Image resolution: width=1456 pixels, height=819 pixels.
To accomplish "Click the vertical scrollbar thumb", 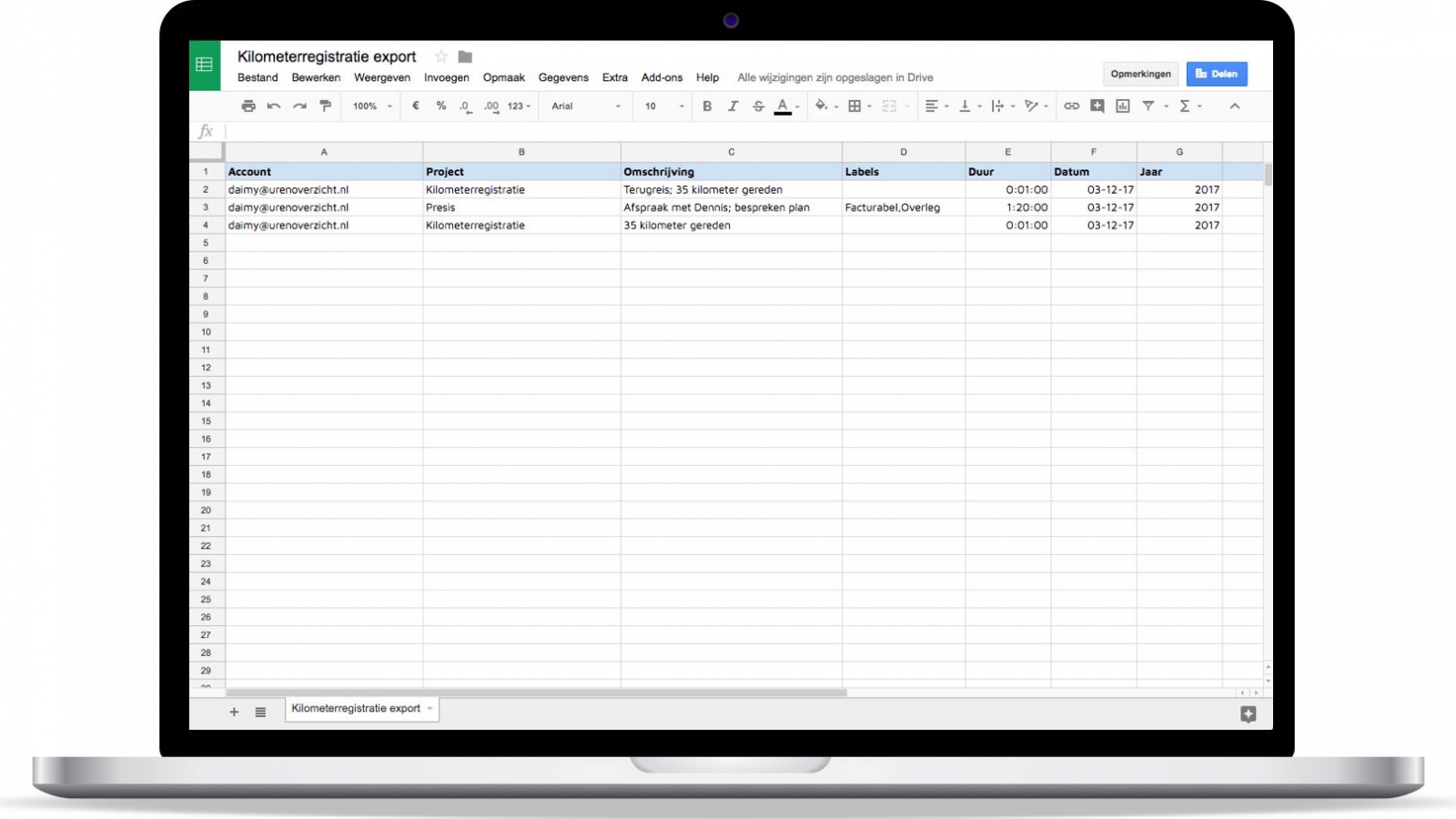I will pos(1268,175).
